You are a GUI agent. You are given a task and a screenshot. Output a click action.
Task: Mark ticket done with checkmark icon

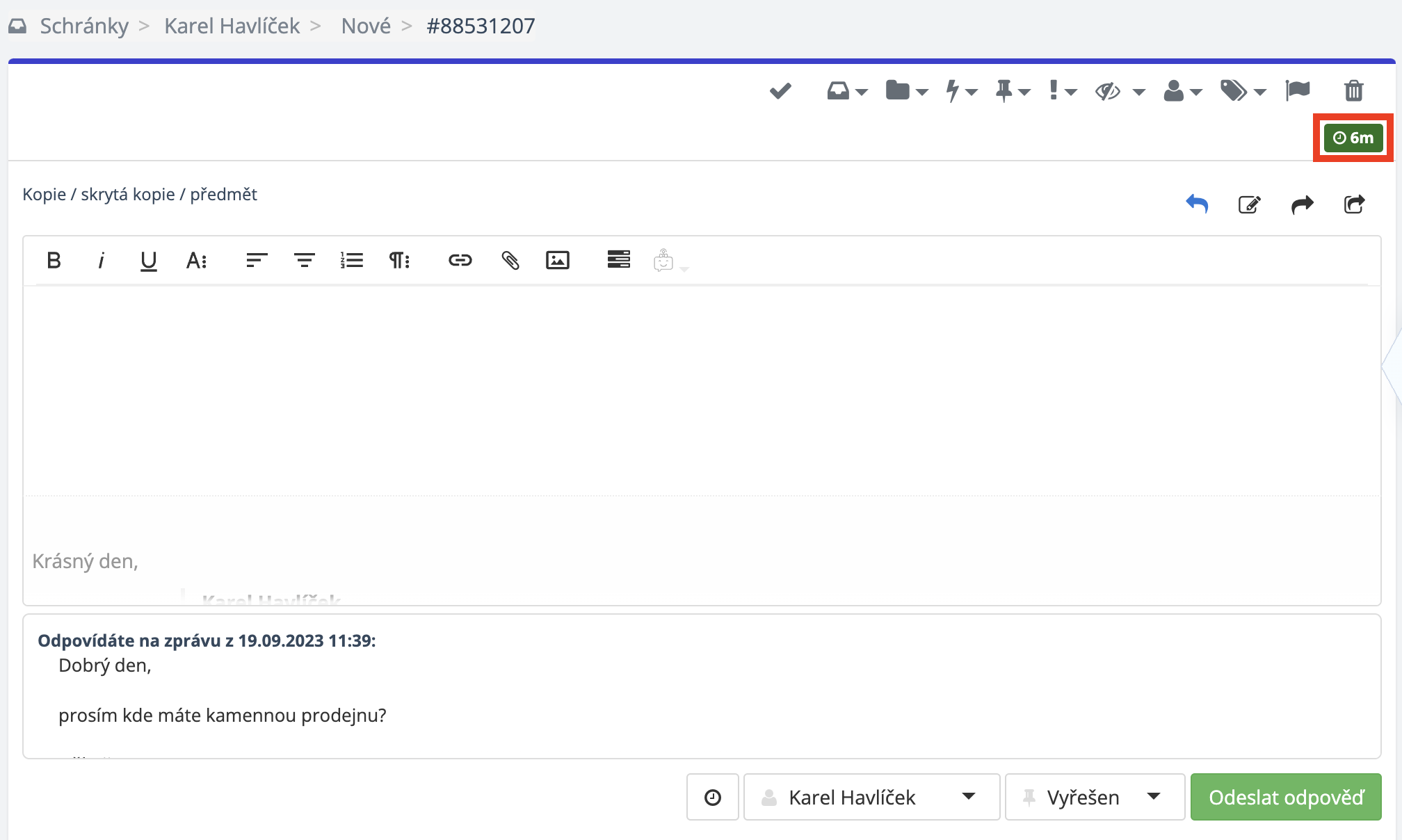point(780,91)
